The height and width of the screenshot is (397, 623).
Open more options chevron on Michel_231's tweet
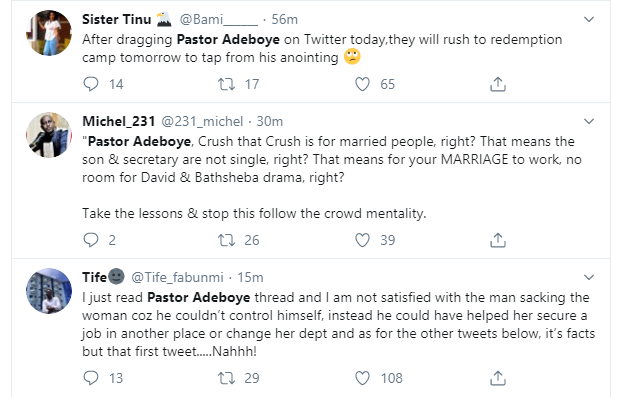[x=589, y=121]
